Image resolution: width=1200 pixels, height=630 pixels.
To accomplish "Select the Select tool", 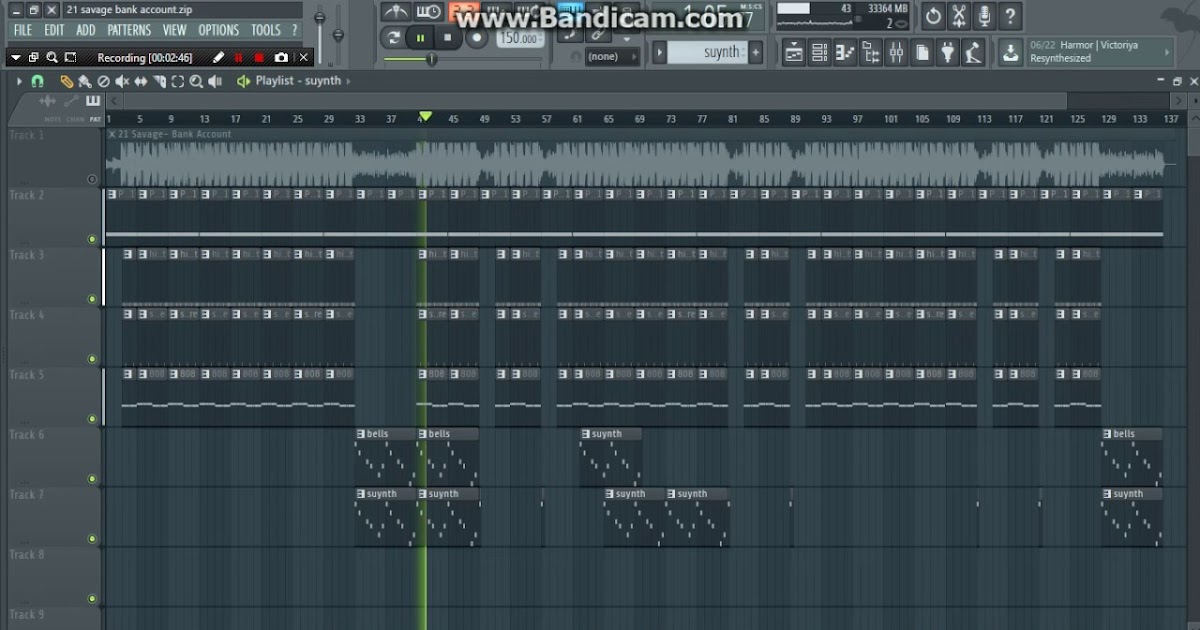I will (x=177, y=81).
